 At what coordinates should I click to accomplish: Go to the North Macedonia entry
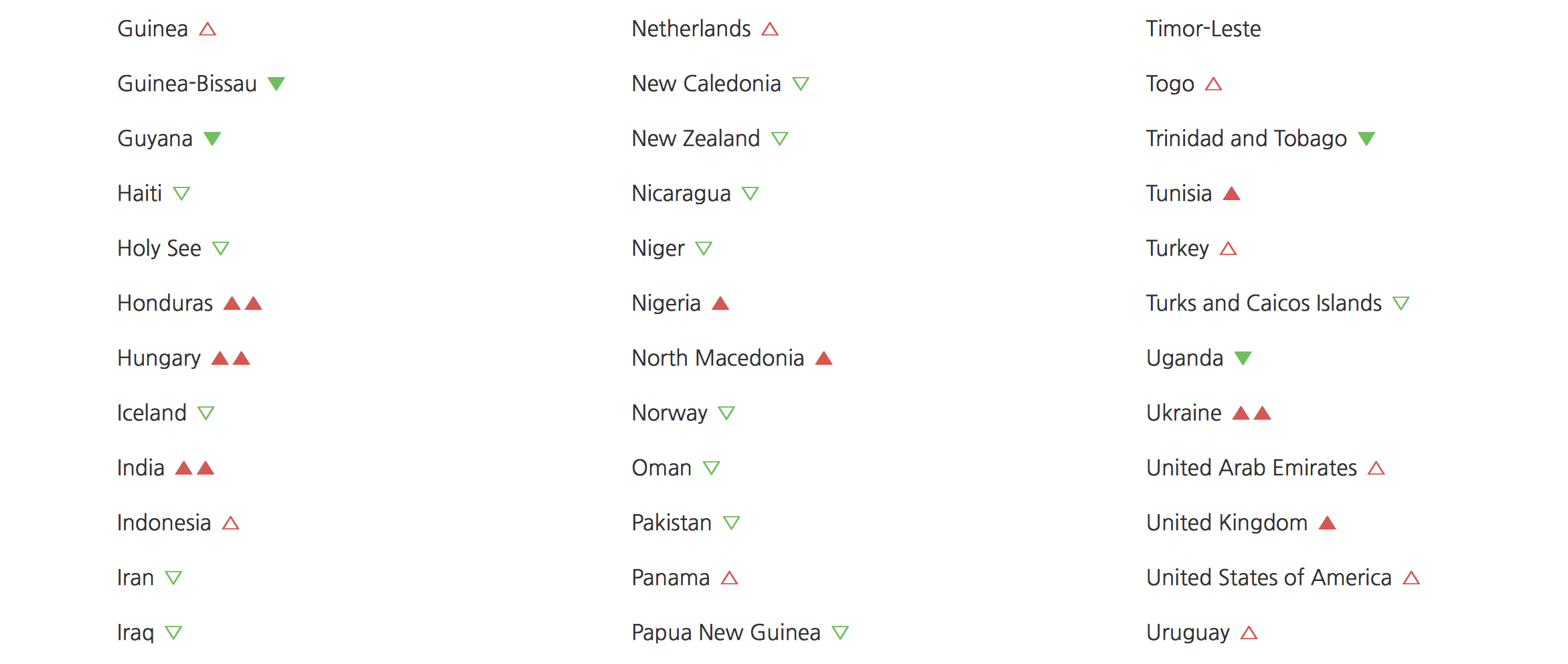point(718,358)
